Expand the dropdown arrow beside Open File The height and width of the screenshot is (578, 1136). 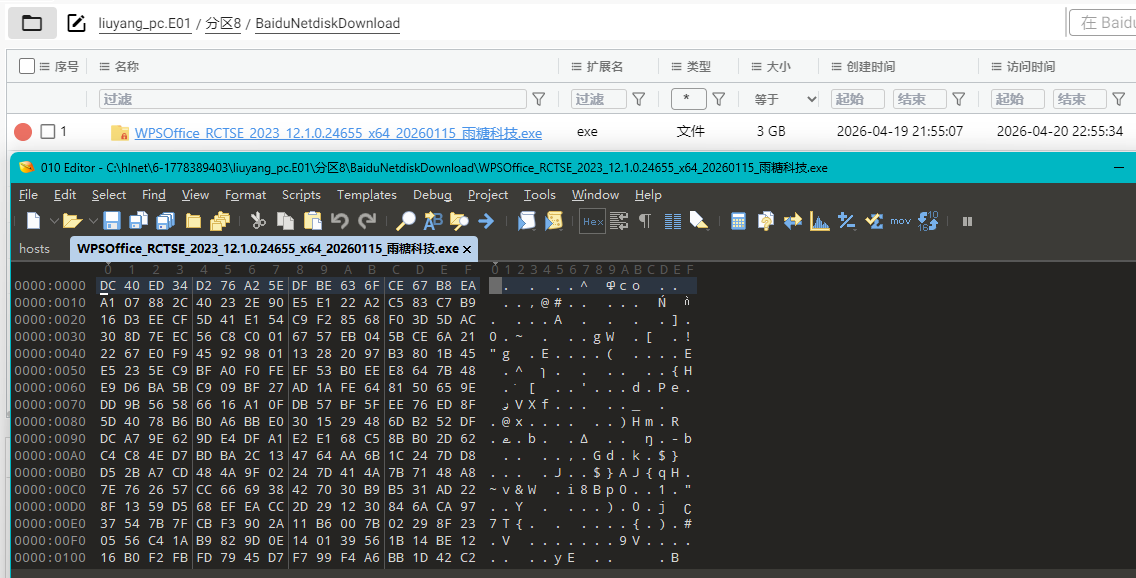[93, 221]
